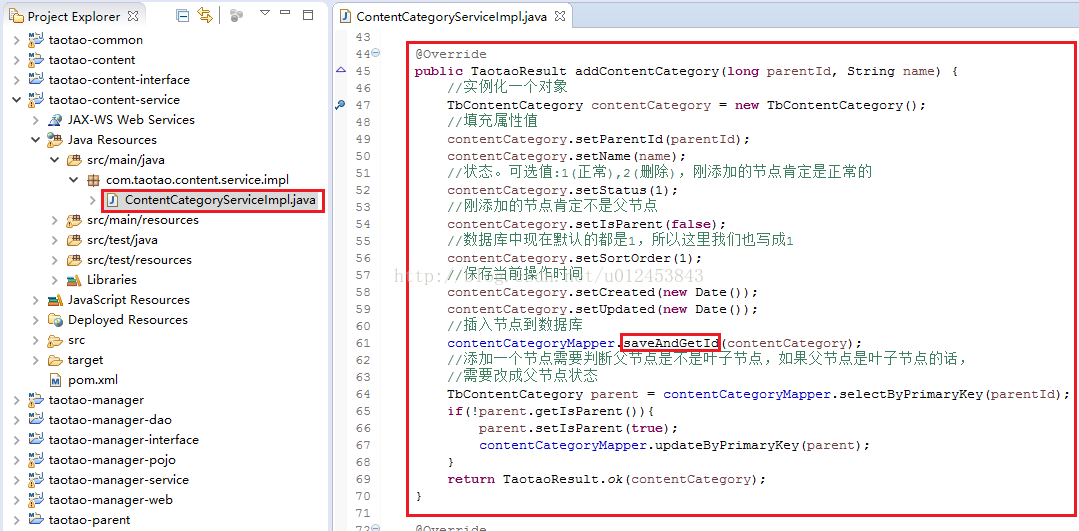The width and height of the screenshot is (1079, 531).
Task: Click pom.xml Maven file icon
Action: 55,380
